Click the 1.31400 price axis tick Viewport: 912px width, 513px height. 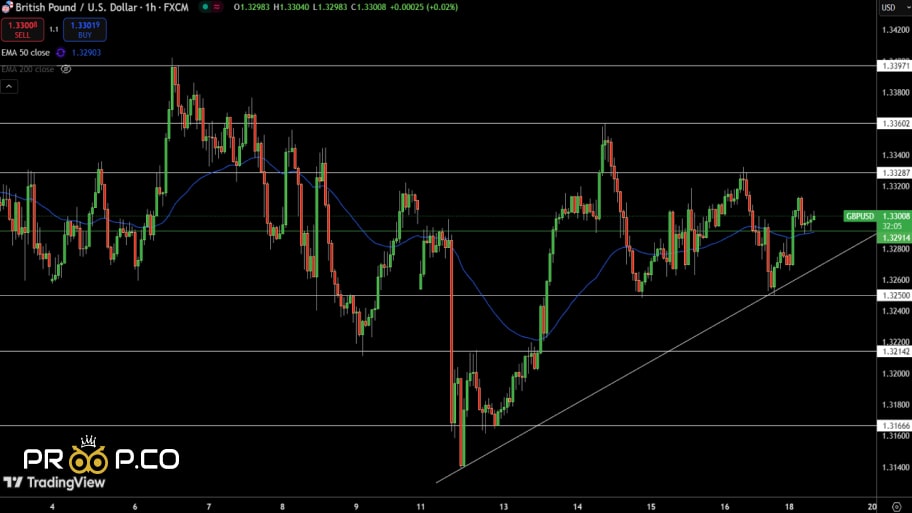pyautogui.click(x=896, y=467)
